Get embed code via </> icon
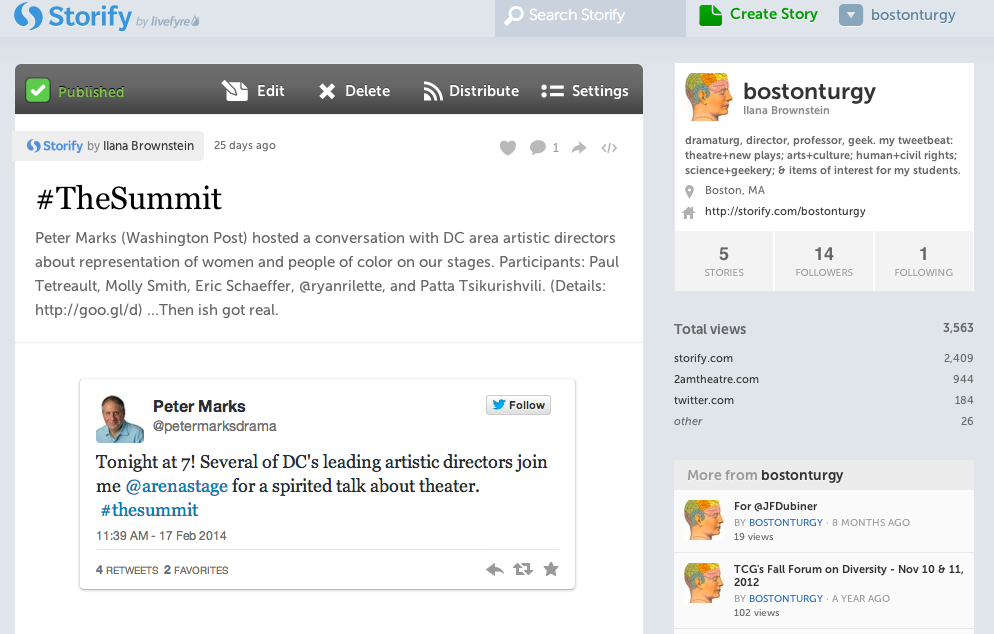This screenshot has width=994, height=634. [609, 148]
